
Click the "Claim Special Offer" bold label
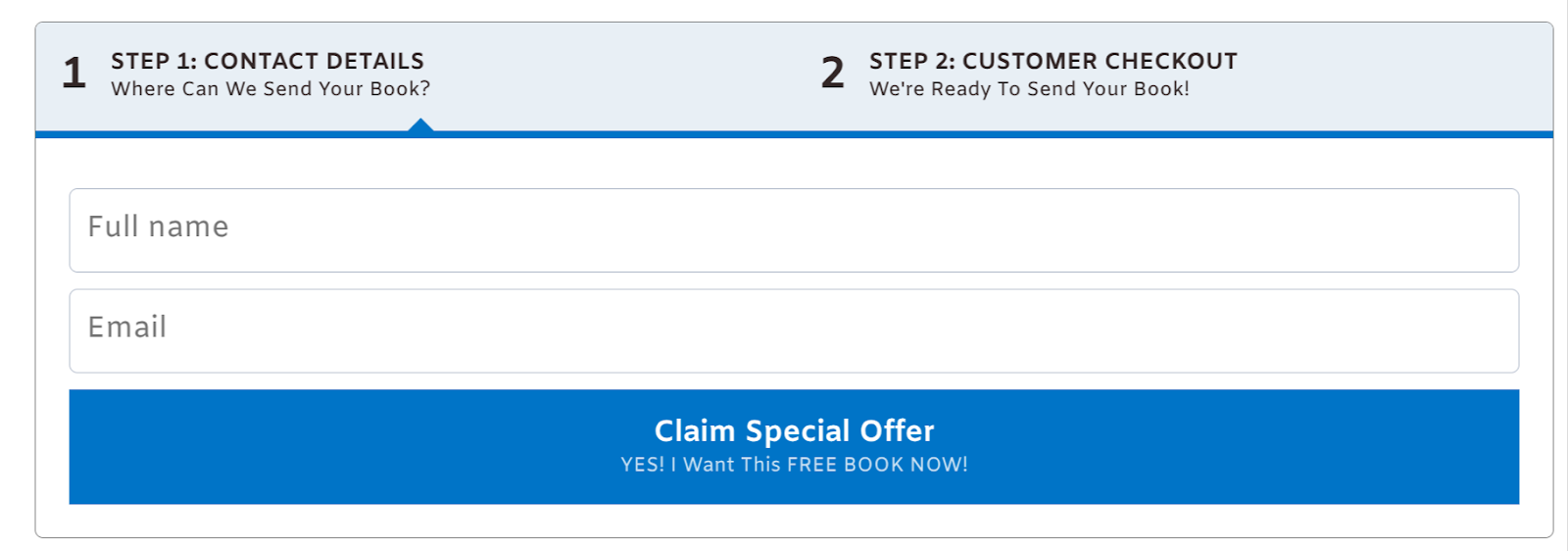coord(794,430)
